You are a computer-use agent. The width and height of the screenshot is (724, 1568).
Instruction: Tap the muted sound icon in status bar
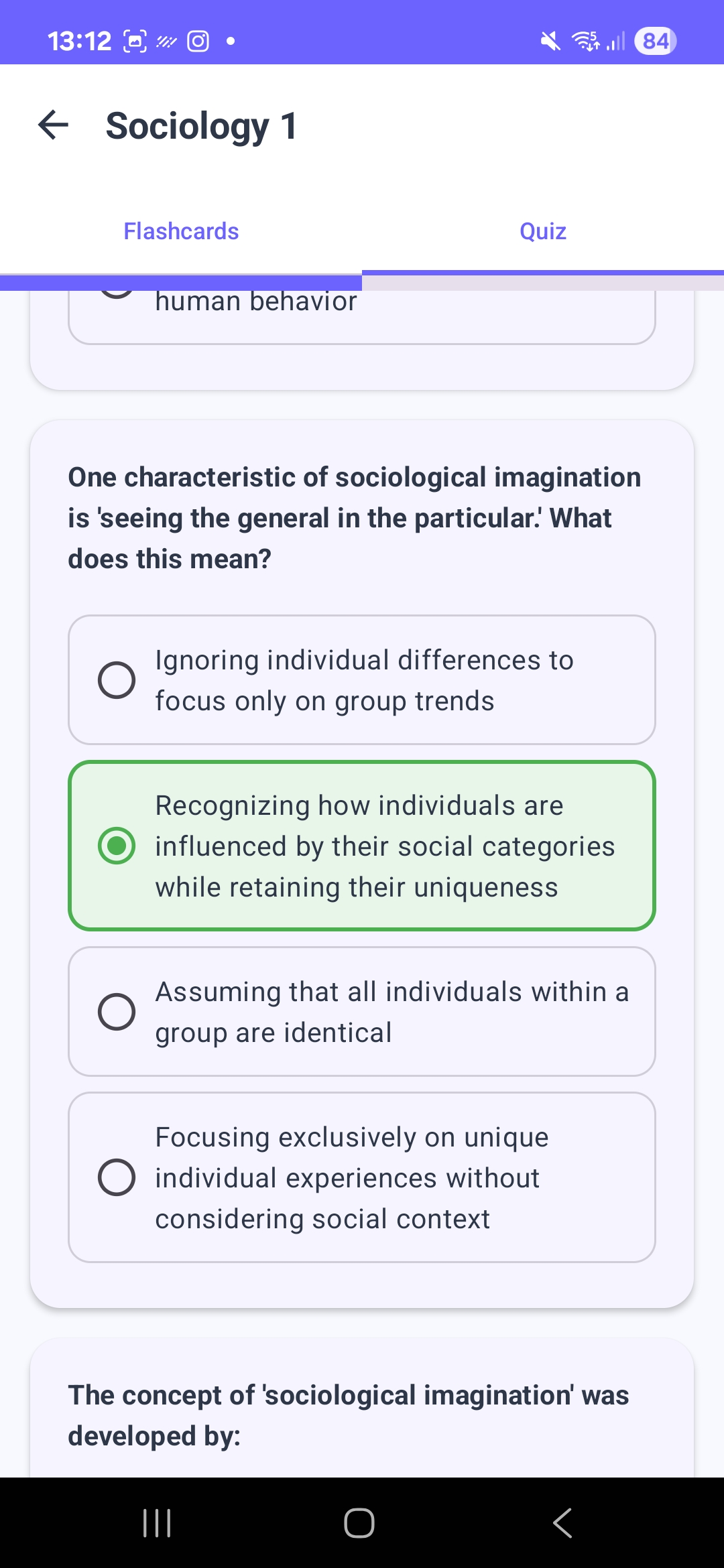(550, 42)
